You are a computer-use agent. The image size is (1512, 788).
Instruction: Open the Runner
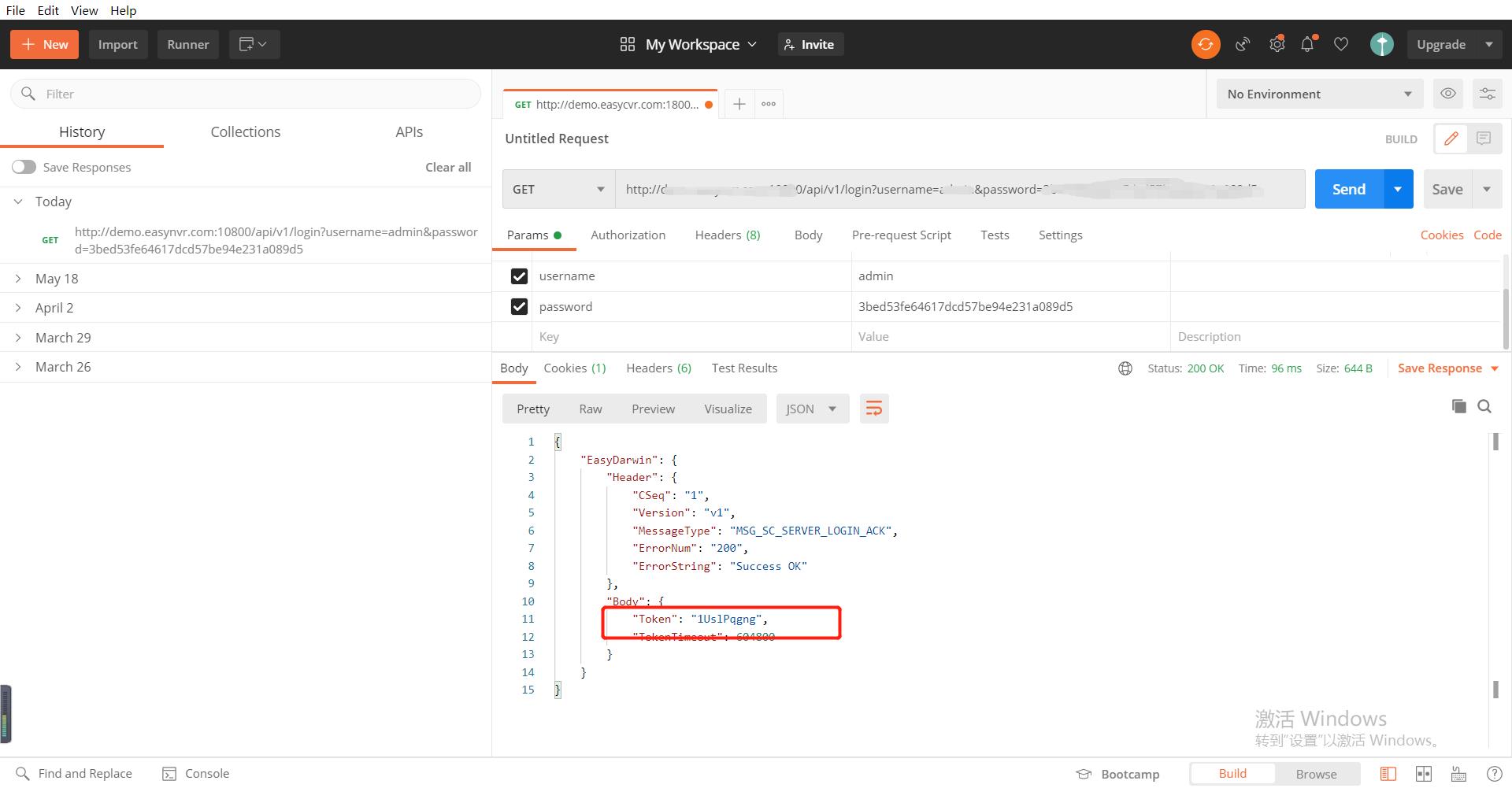click(188, 44)
